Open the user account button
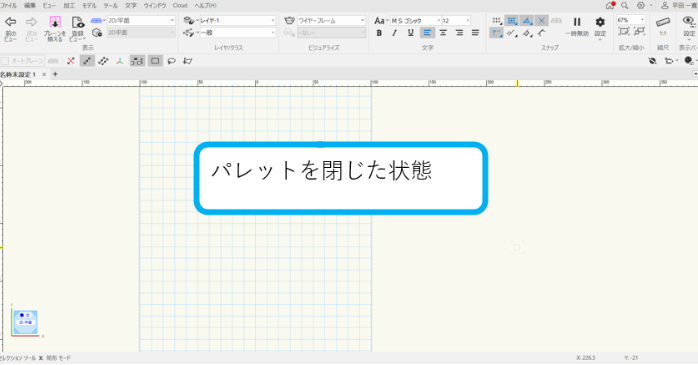This screenshot has width=698, height=365. point(679,5)
